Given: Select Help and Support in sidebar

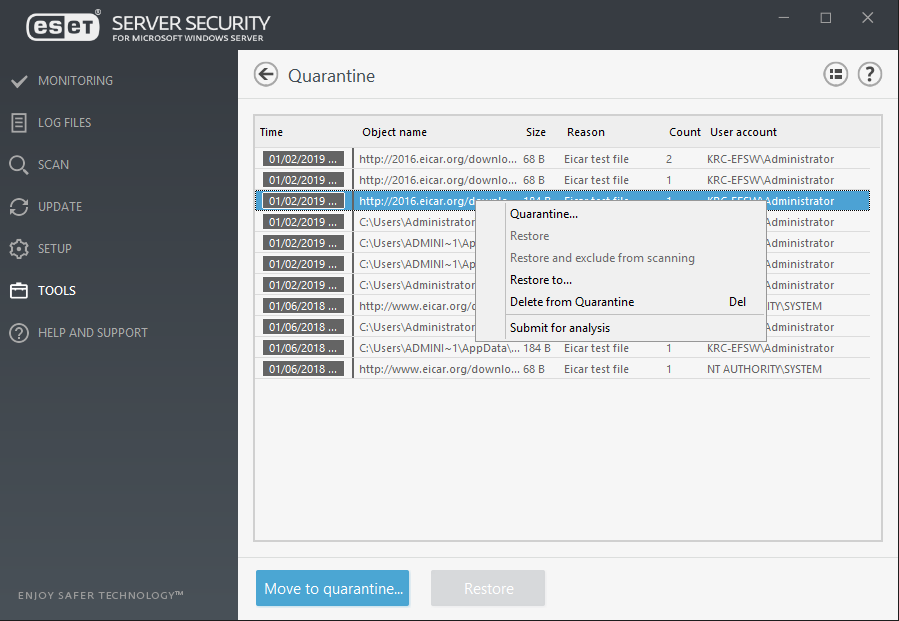Looking at the screenshot, I should click(x=92, y=333).
